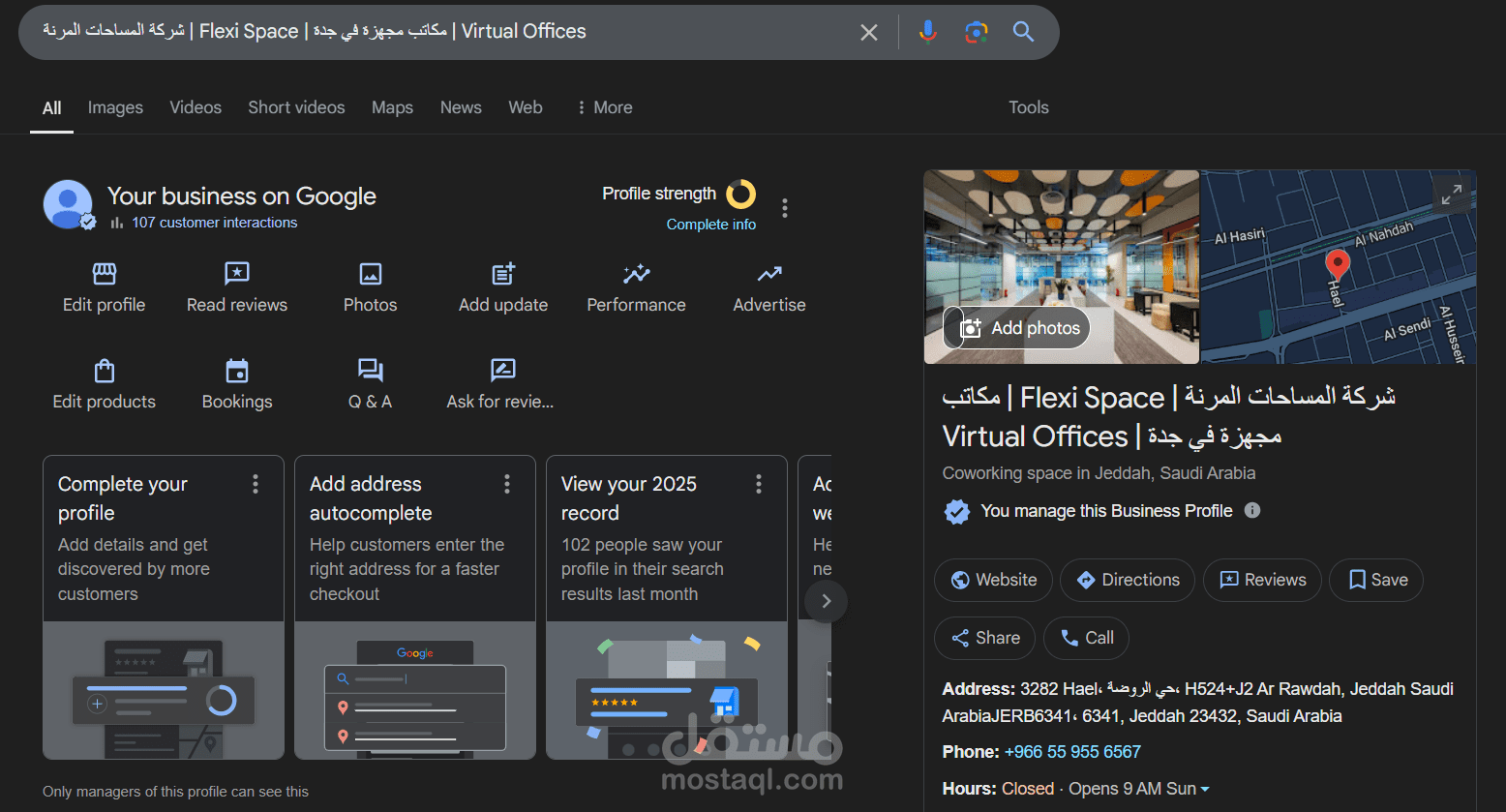The width and height of the screenshot is (1506, 812).
Task: Expand the More search filters menu
Action: click(604, 107)
